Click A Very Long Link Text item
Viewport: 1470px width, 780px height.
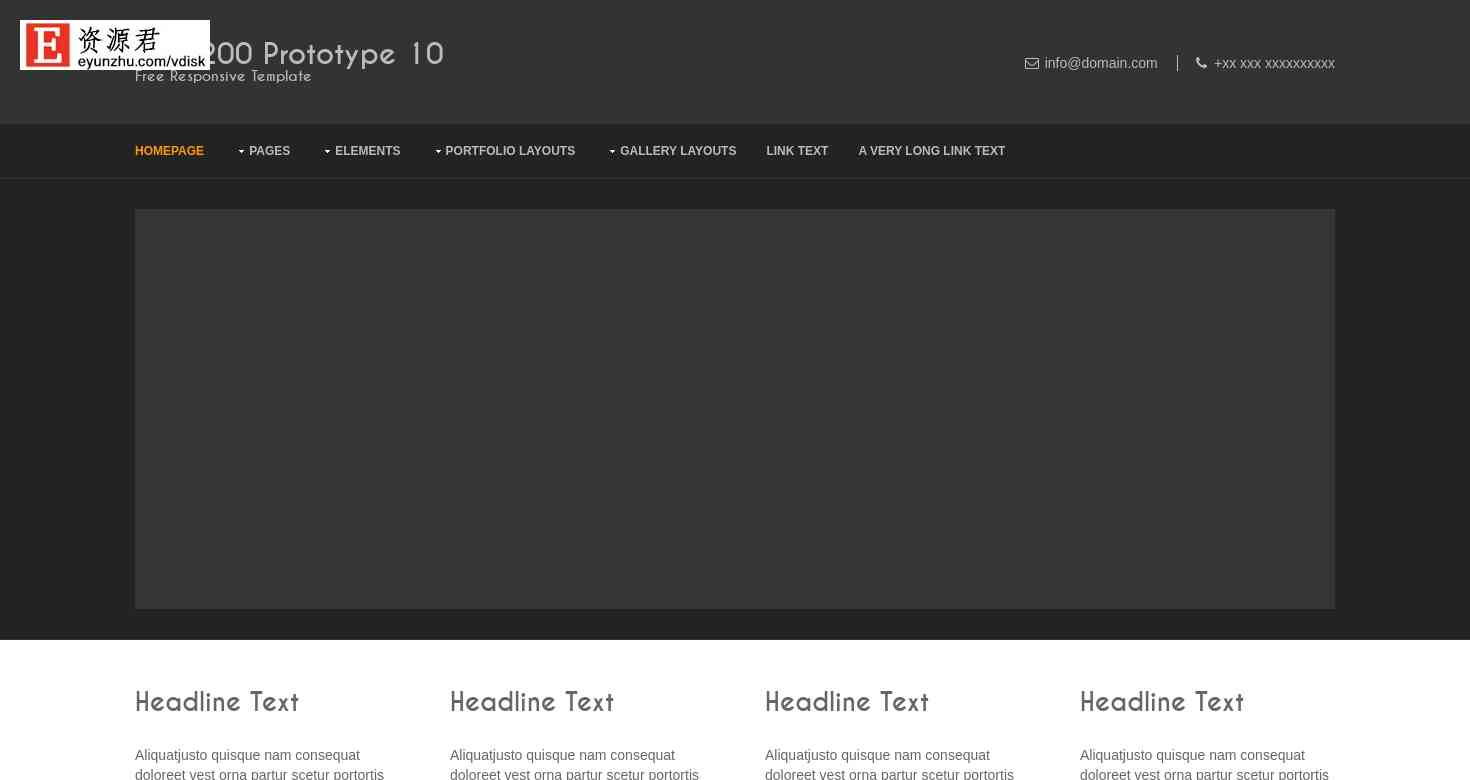(931, 151)
